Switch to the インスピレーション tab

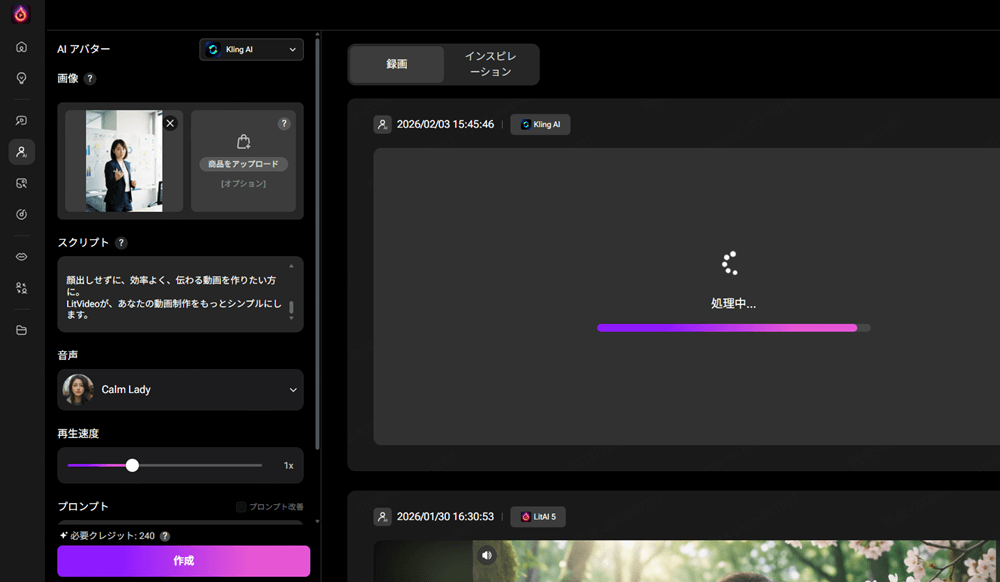click(x=491, y=64)
